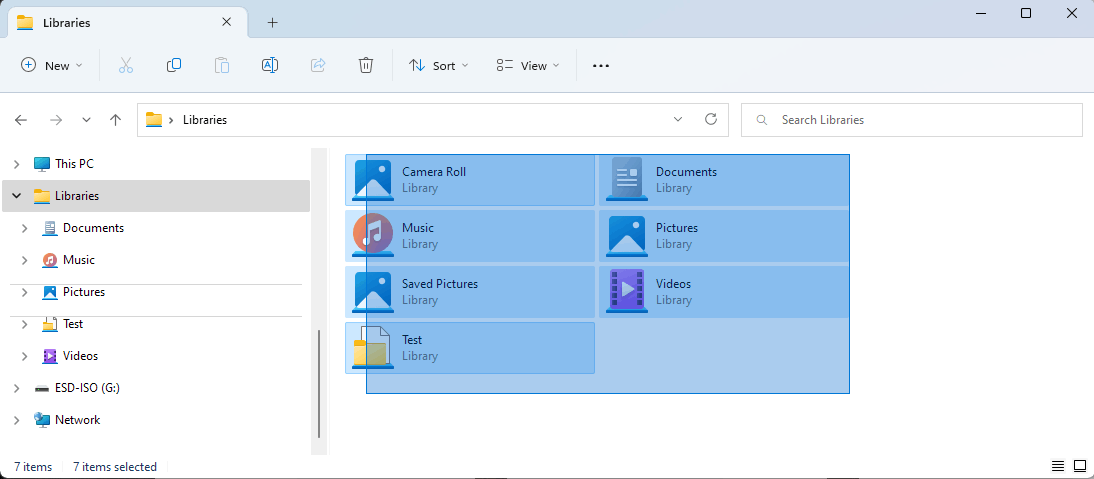The height and width of the screenshot is (479, 1094).
Task: Click the chevron before Libraries in the breadcrumb
Action: tap(171, 120)
